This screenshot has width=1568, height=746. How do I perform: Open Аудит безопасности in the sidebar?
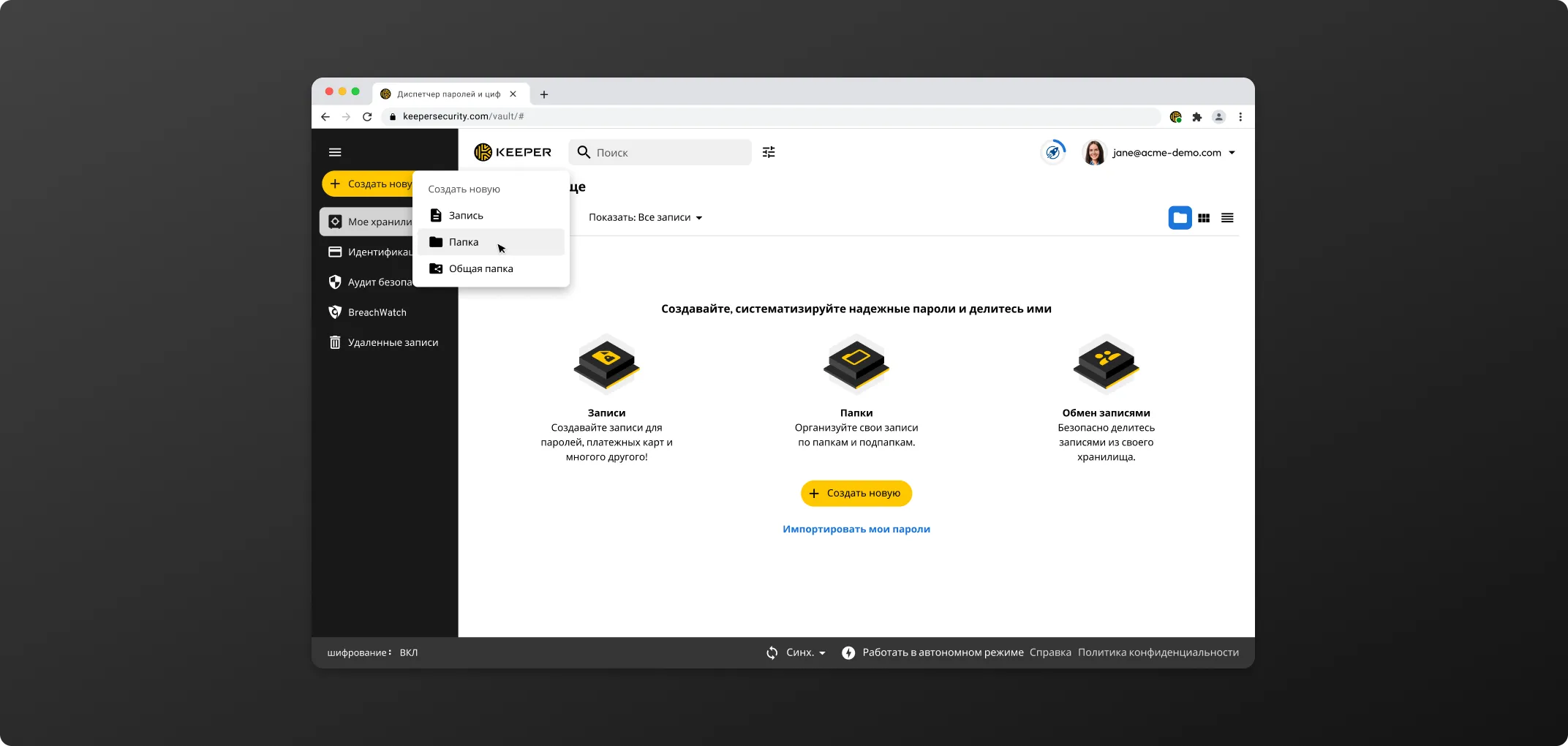click(x=370, y=282)
